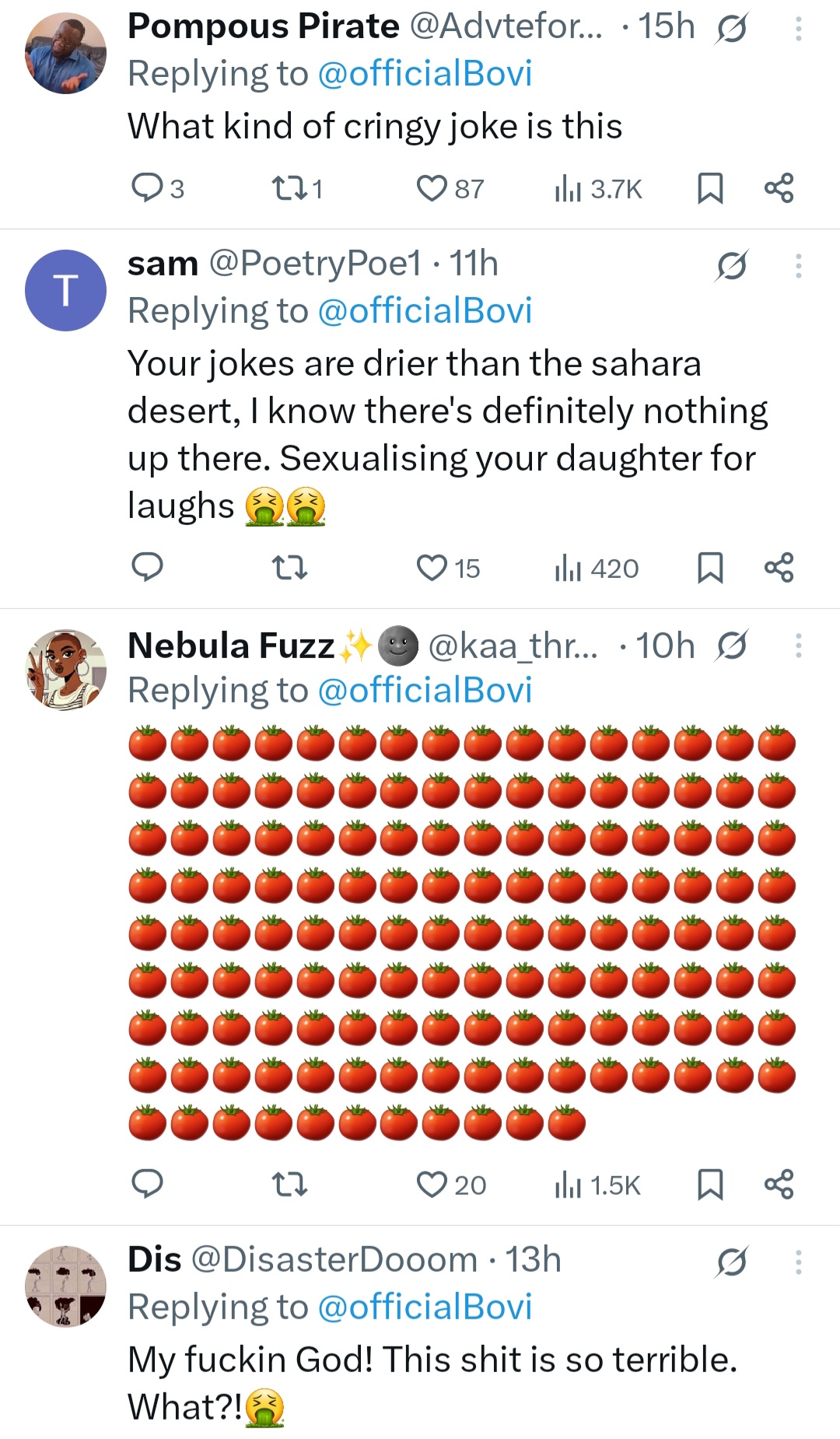Open Dis @DisasterDooom profile name

click(x=155, y=1259)
